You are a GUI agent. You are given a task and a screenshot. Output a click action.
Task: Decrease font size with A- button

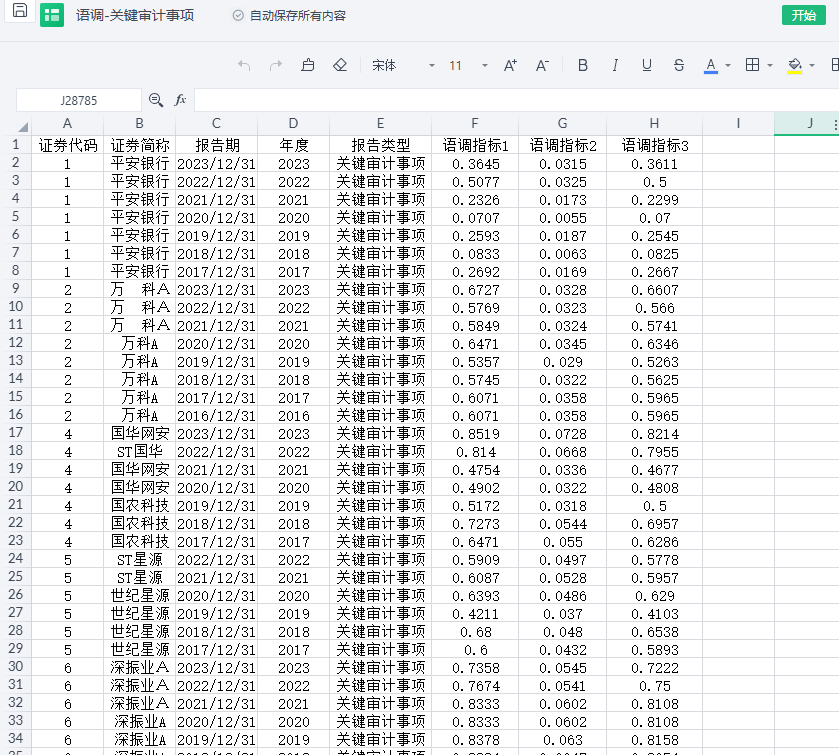[542, 65]
